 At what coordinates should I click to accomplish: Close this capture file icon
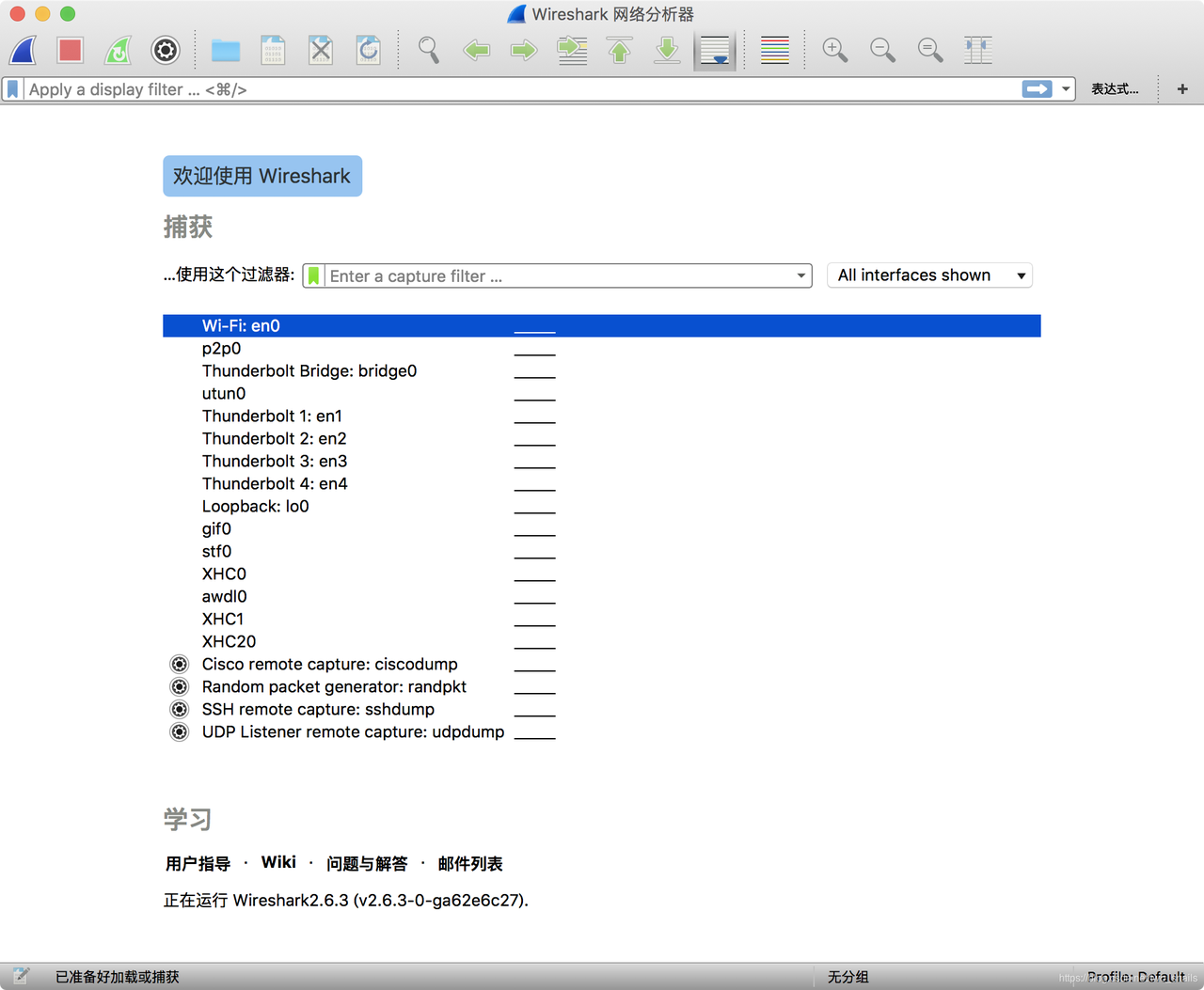click(321, 50)
